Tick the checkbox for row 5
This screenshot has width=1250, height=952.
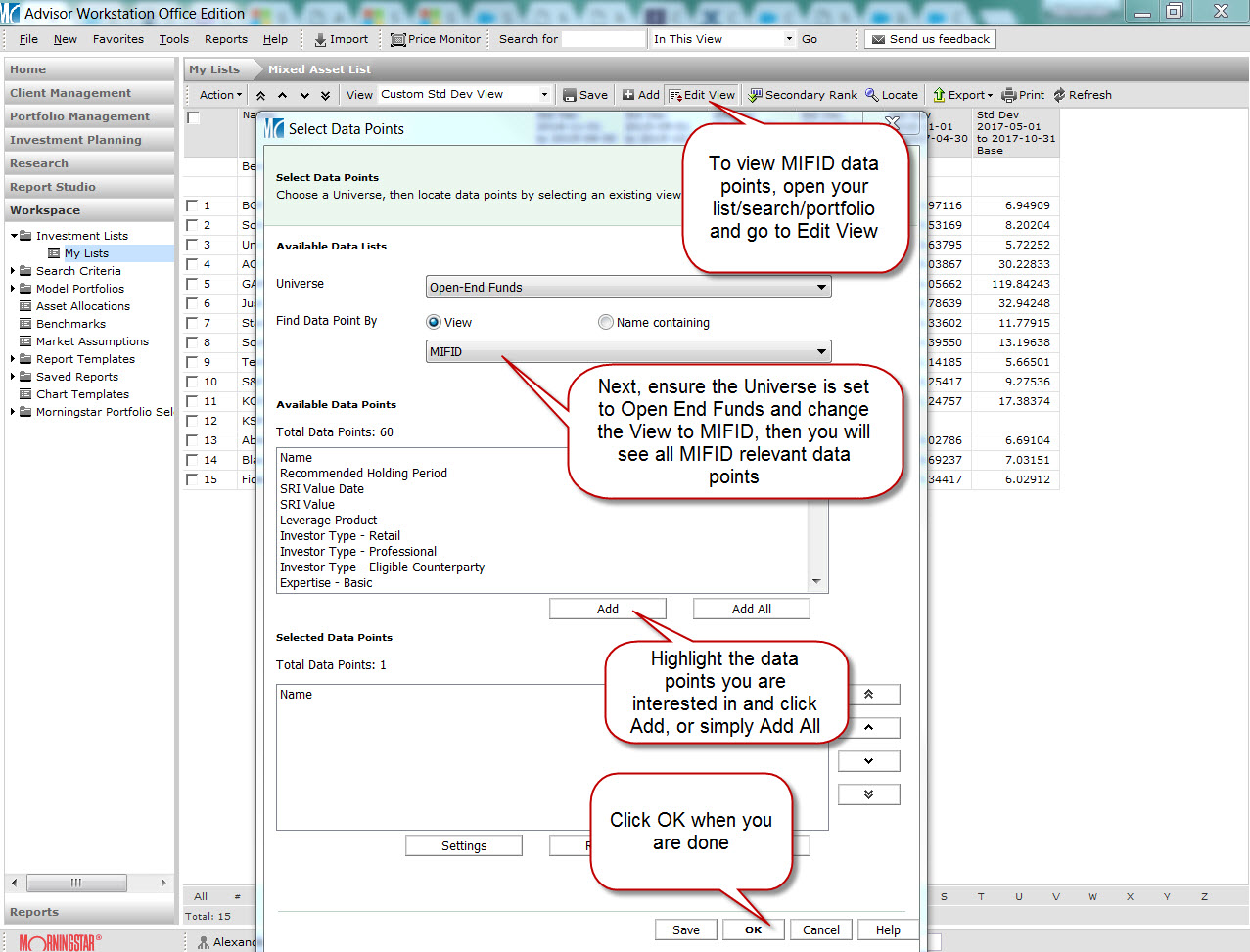(193, 284)
